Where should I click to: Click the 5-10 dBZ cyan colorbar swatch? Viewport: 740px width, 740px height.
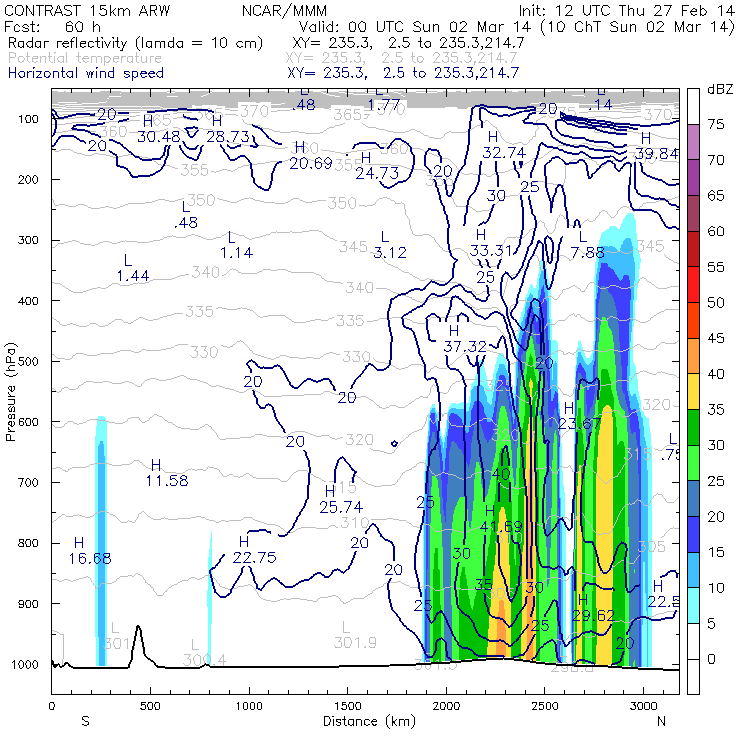pyautogui.click(x=693, y=605)
